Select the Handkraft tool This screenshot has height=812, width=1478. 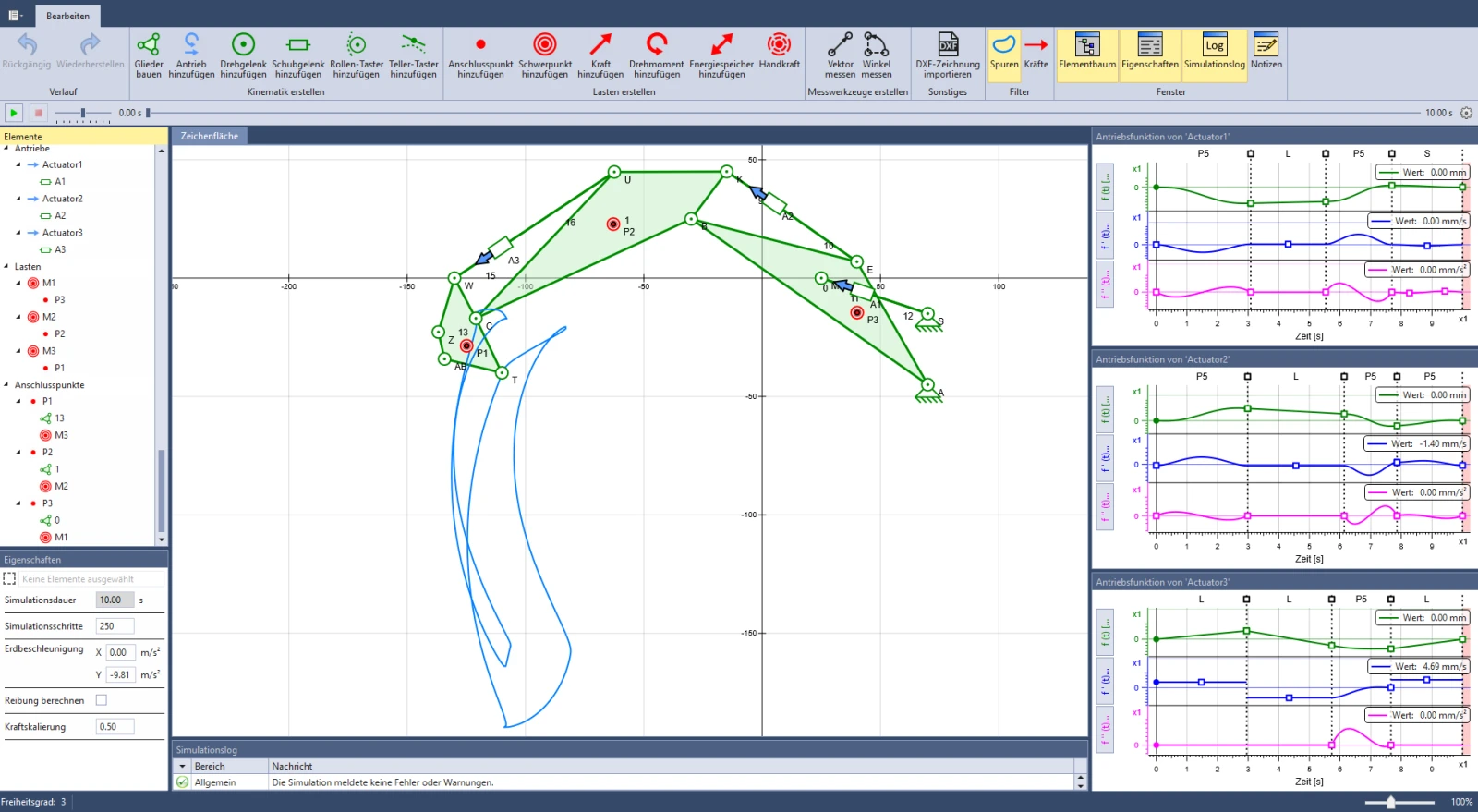(780, 51)
